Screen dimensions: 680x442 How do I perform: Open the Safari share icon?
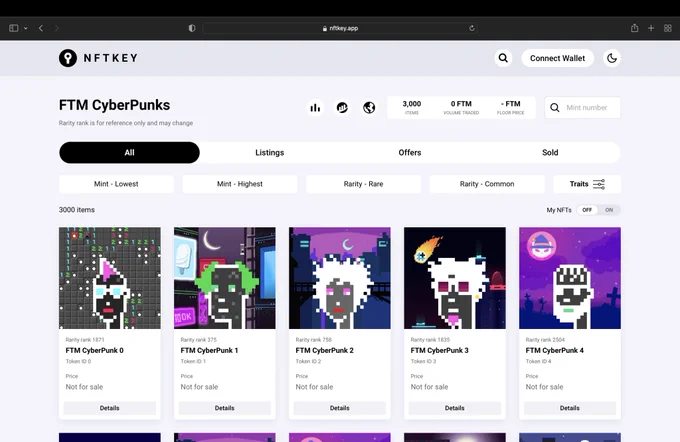click(x=634, y=28)
